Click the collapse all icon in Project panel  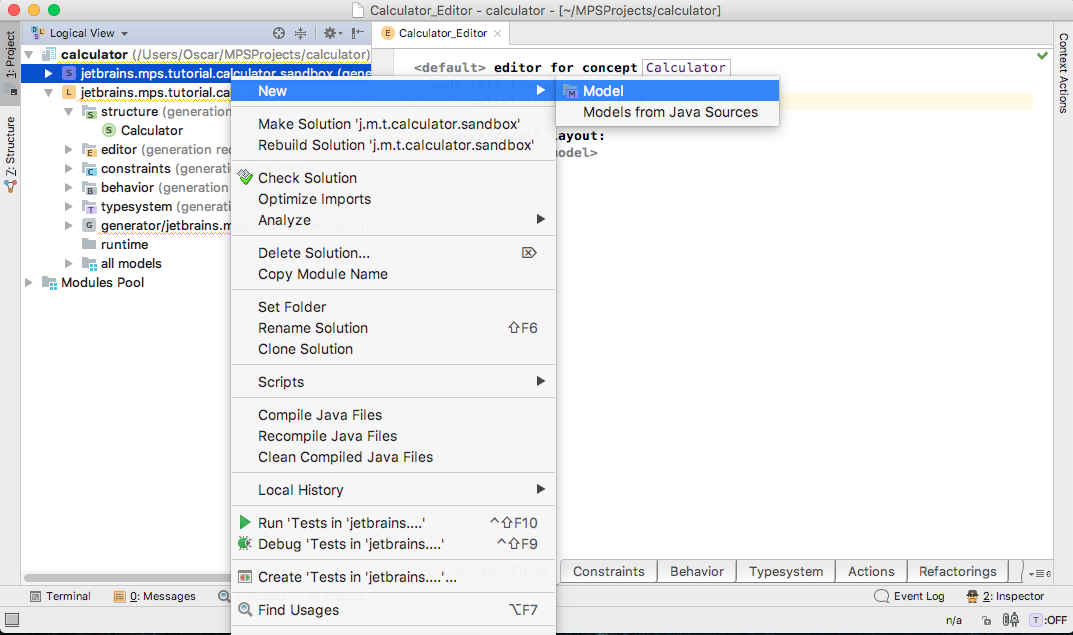[x=300, y=33]
